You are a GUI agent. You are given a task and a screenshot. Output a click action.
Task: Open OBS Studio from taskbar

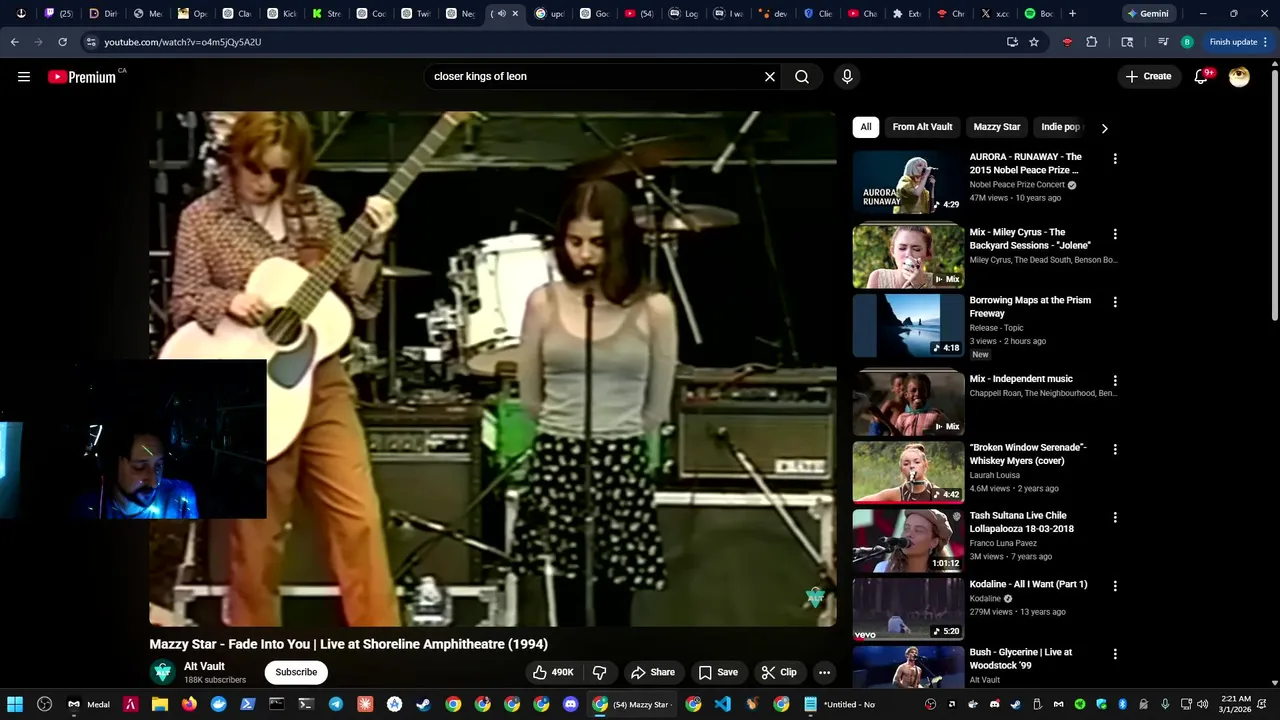pos(44,704)
